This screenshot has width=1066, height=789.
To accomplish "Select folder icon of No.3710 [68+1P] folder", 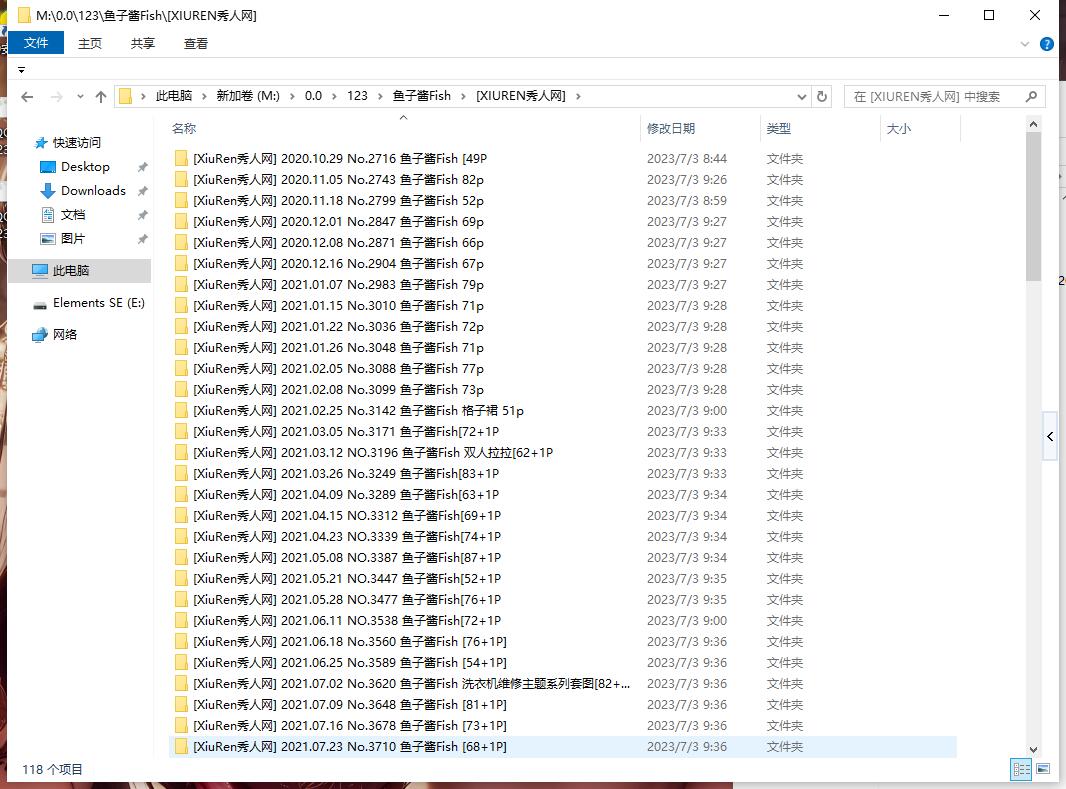I will (x=181, y=746).
